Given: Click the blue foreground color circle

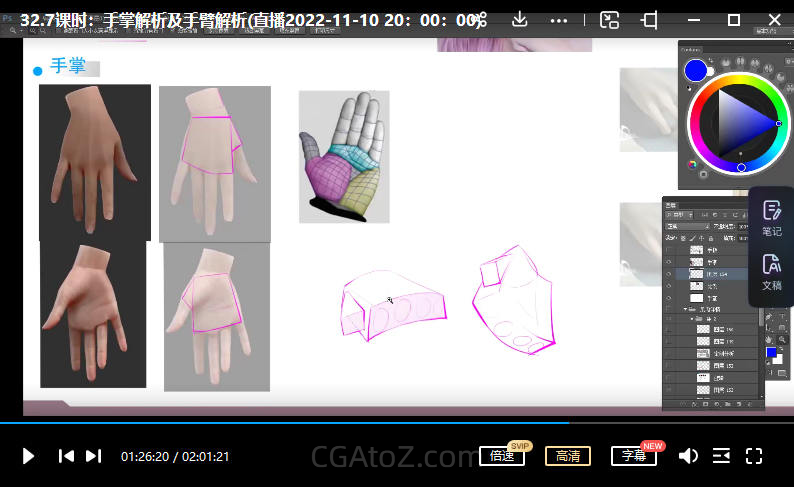Looking at the screenshot, I should pos(696,71).
